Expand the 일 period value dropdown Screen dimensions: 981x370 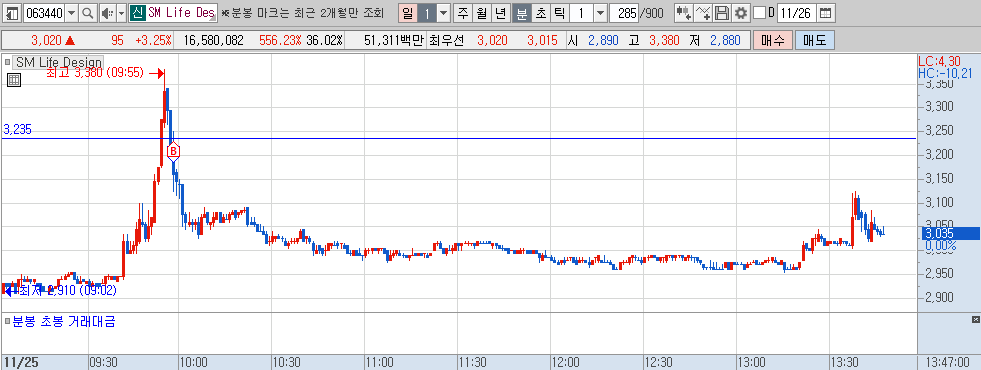[444, 13]
